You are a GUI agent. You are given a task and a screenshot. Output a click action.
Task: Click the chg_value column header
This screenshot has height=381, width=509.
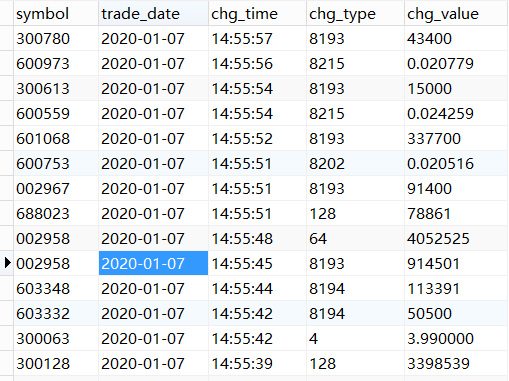pos(456,14)
